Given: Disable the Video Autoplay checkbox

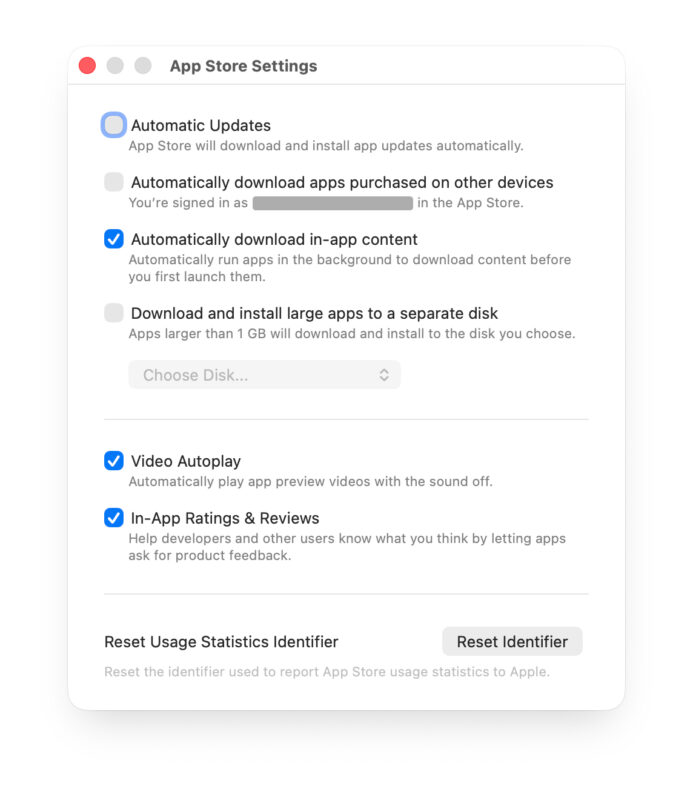Looking at the screenshot, I should [x=114, y=461].
